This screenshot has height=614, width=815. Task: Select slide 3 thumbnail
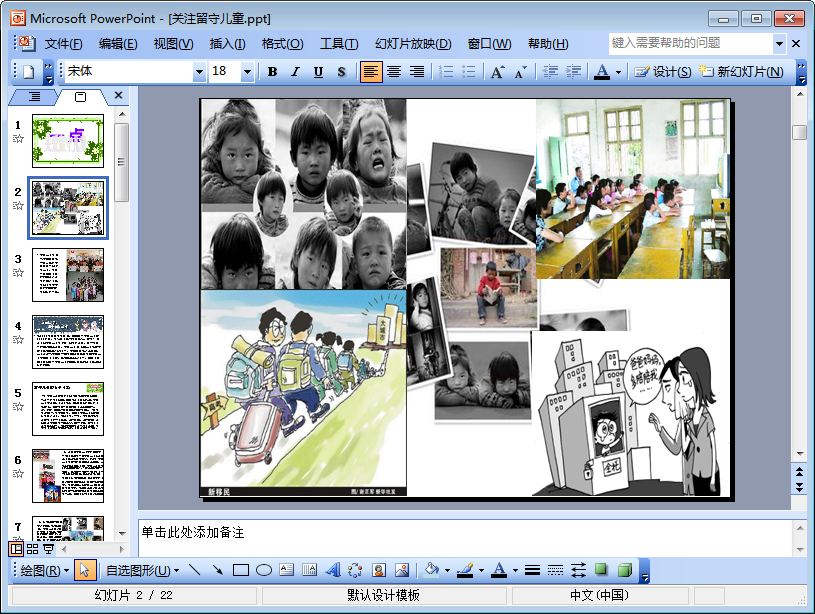68,275
